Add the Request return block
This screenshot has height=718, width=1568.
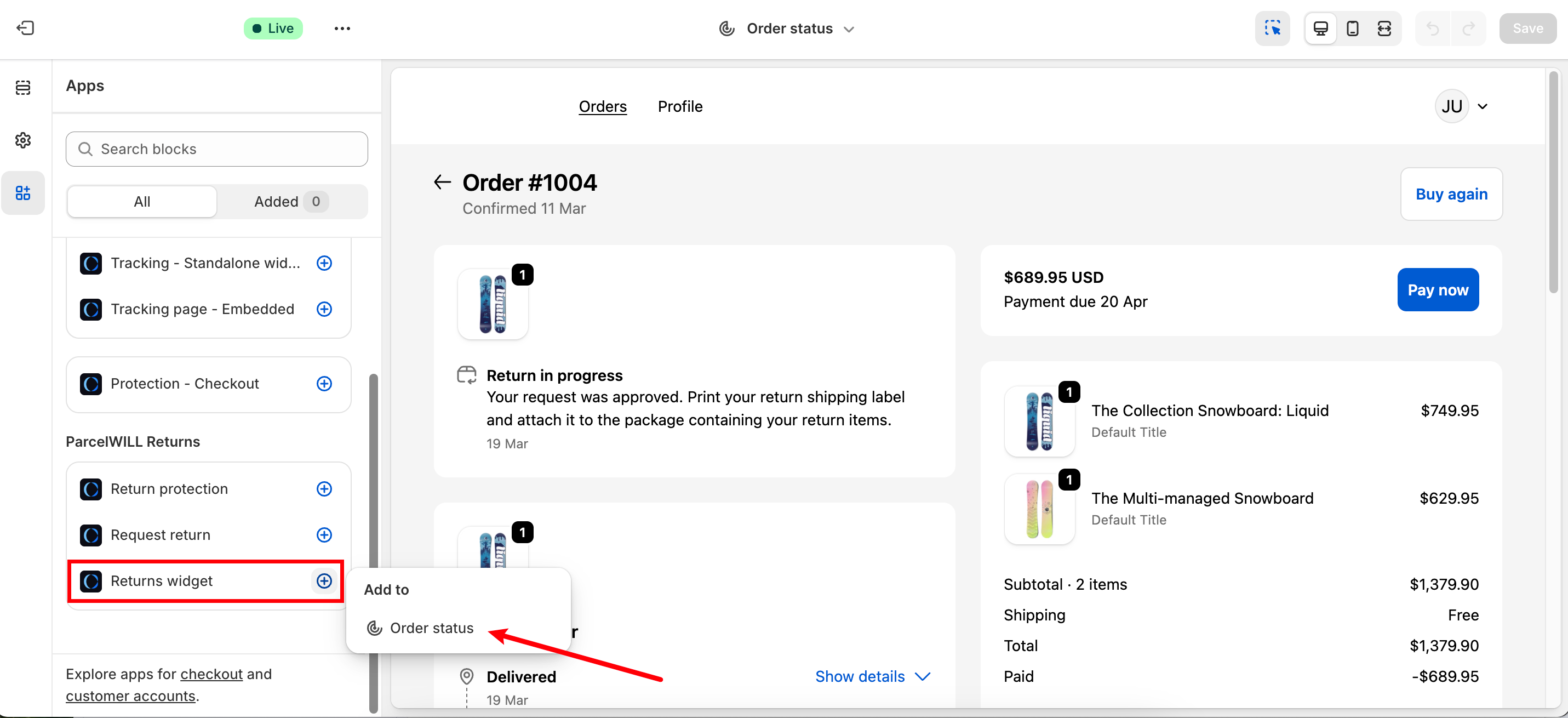pos(324,535)
